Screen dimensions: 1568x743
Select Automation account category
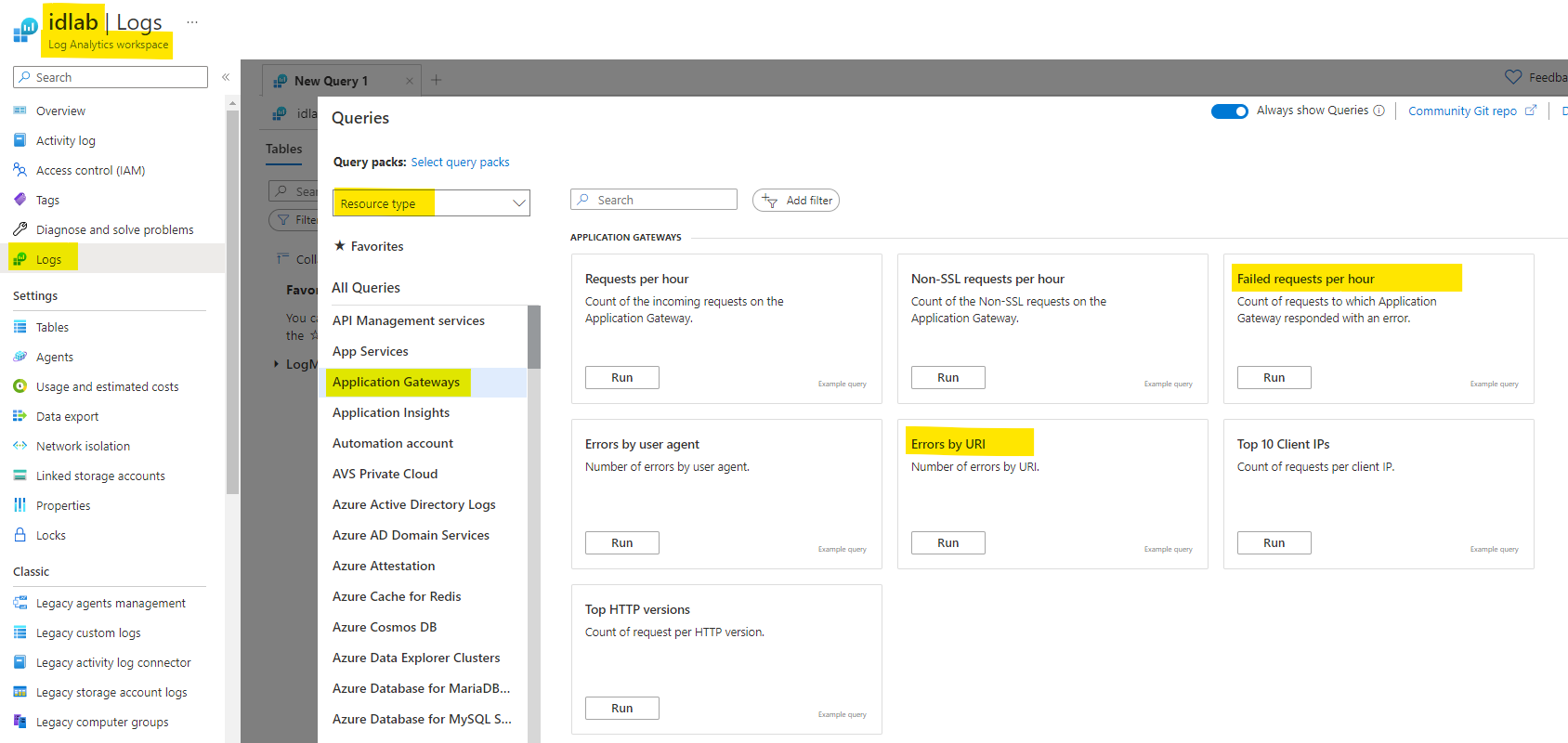coord(393,443)
